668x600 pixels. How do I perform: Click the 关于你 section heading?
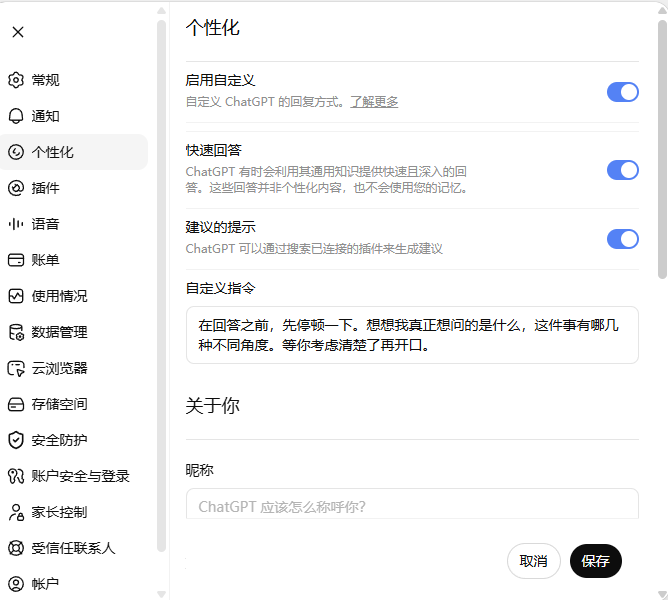pyautogui.click(x=213, y=405)
